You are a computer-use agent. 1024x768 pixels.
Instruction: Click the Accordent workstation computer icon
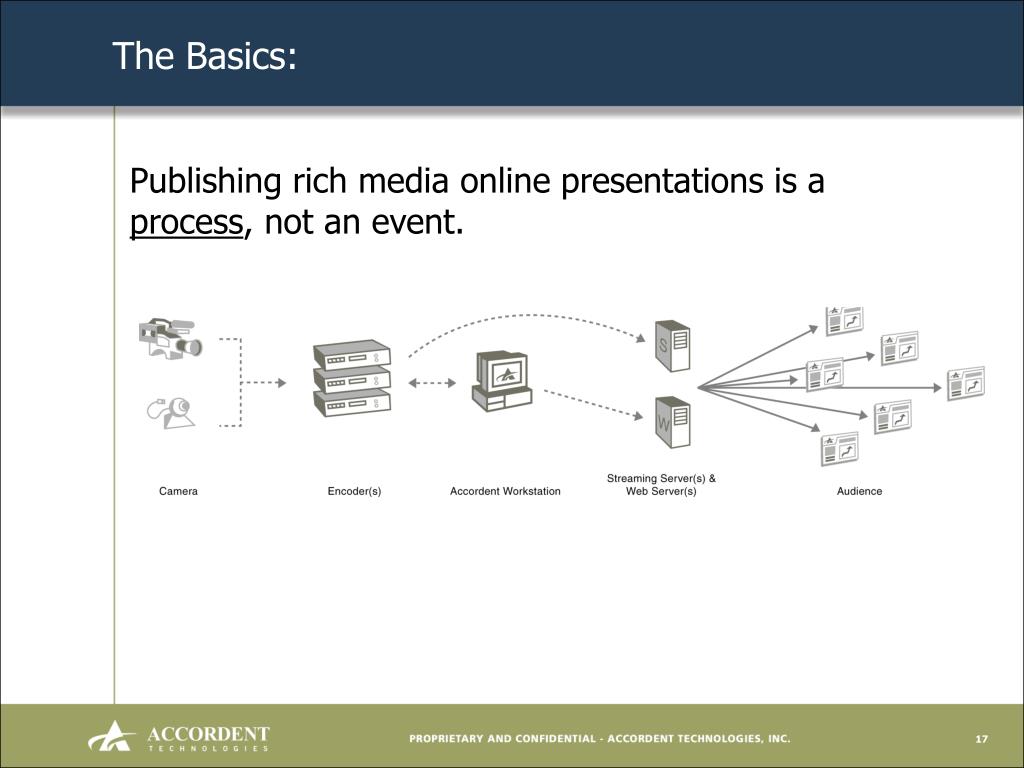[502, 381]
